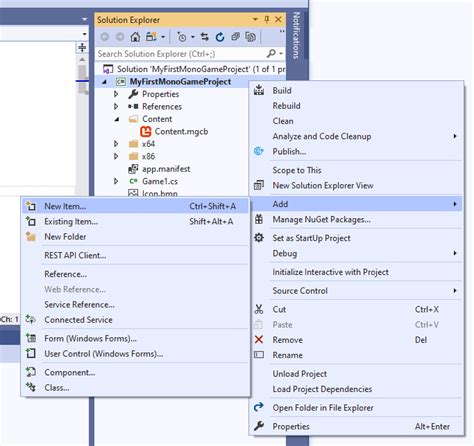Click Rename in the context menu
This screenshot has width=474, height=446.
tap(356, 355)
